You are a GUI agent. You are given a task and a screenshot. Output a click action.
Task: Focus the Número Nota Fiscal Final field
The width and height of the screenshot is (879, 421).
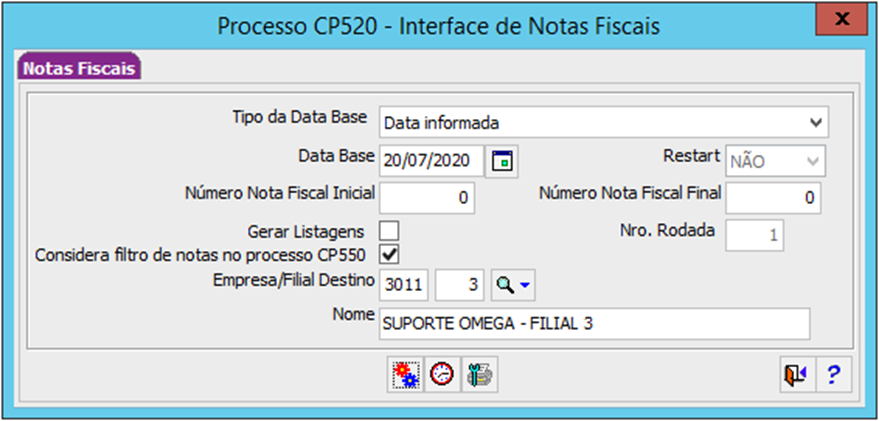pos(773,198)
